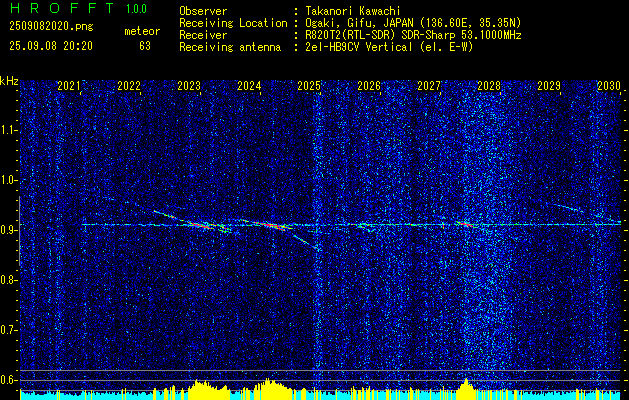Click the meteor count value 63
The image size is (629, 400).
(145, 46)
